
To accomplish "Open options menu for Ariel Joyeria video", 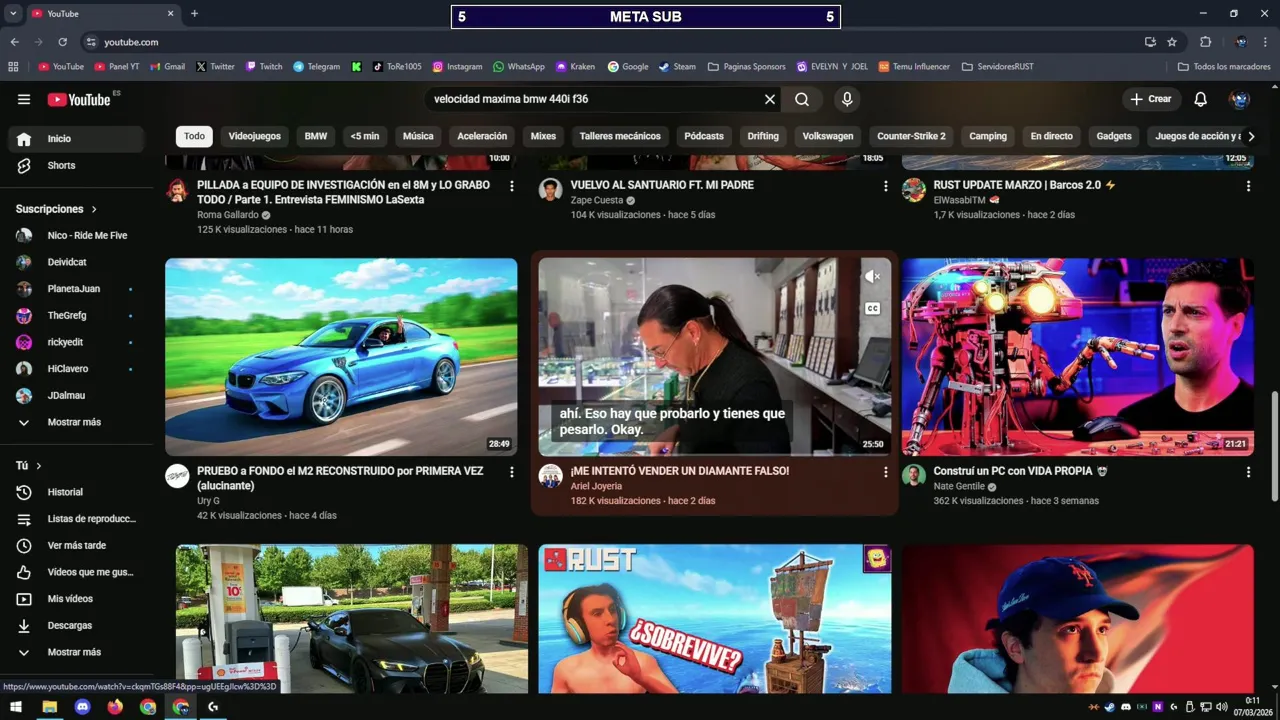I will click(x=885, y=471).
